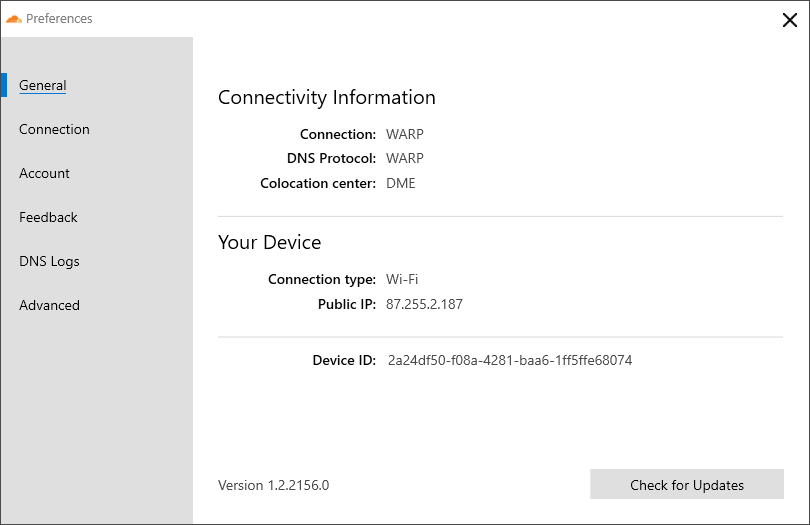Viewport: 810px width, 525px height.
Task: Select the Advanced tab
Action: pos(49,305)
